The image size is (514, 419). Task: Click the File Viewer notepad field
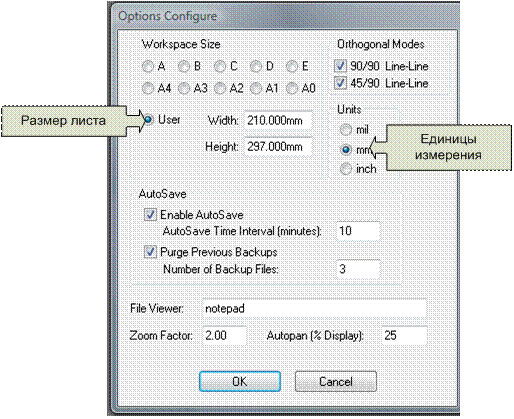click(x=314, y=308)
